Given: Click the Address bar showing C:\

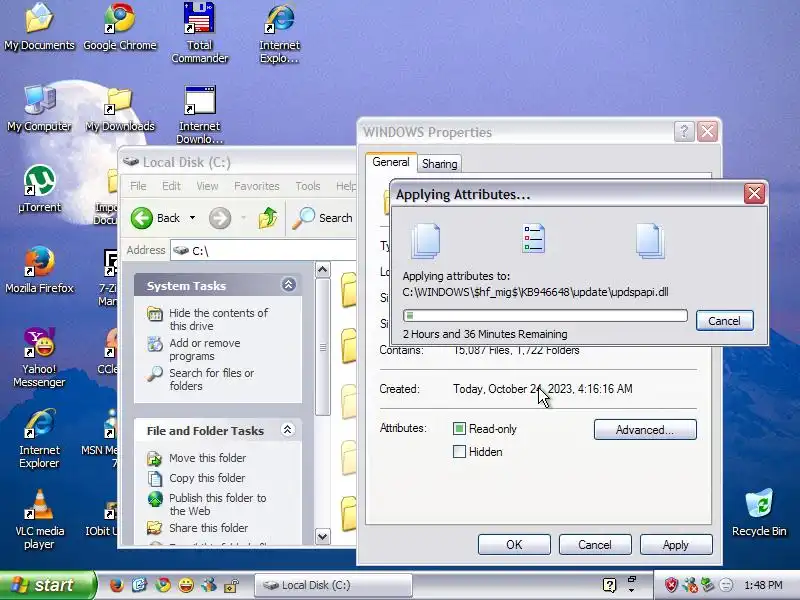Looking at the screenshot, I should pyautogui.click(x=263, y=251).
